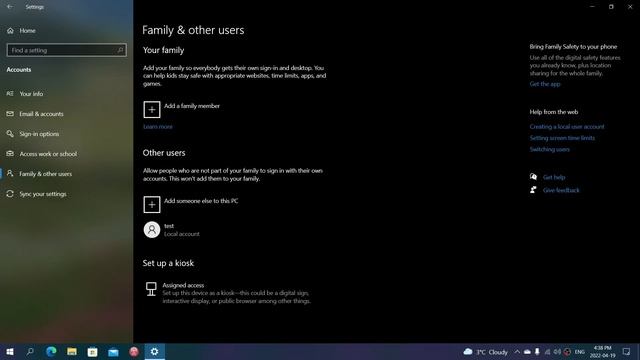Open Creating a local user account link
Screen dimensions: 640x360
(x=567, y=127)
